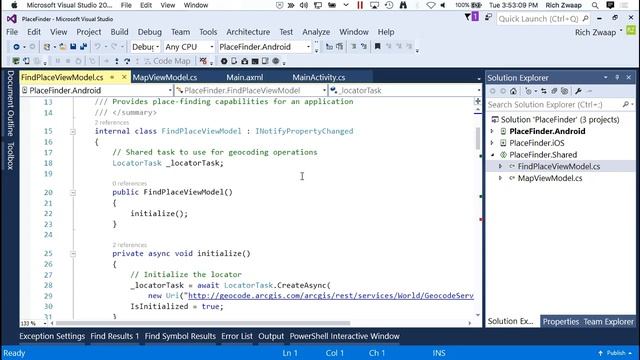
Task: Expand the PlaceFinder.Android project node
Action: click(x=492, y=131)
